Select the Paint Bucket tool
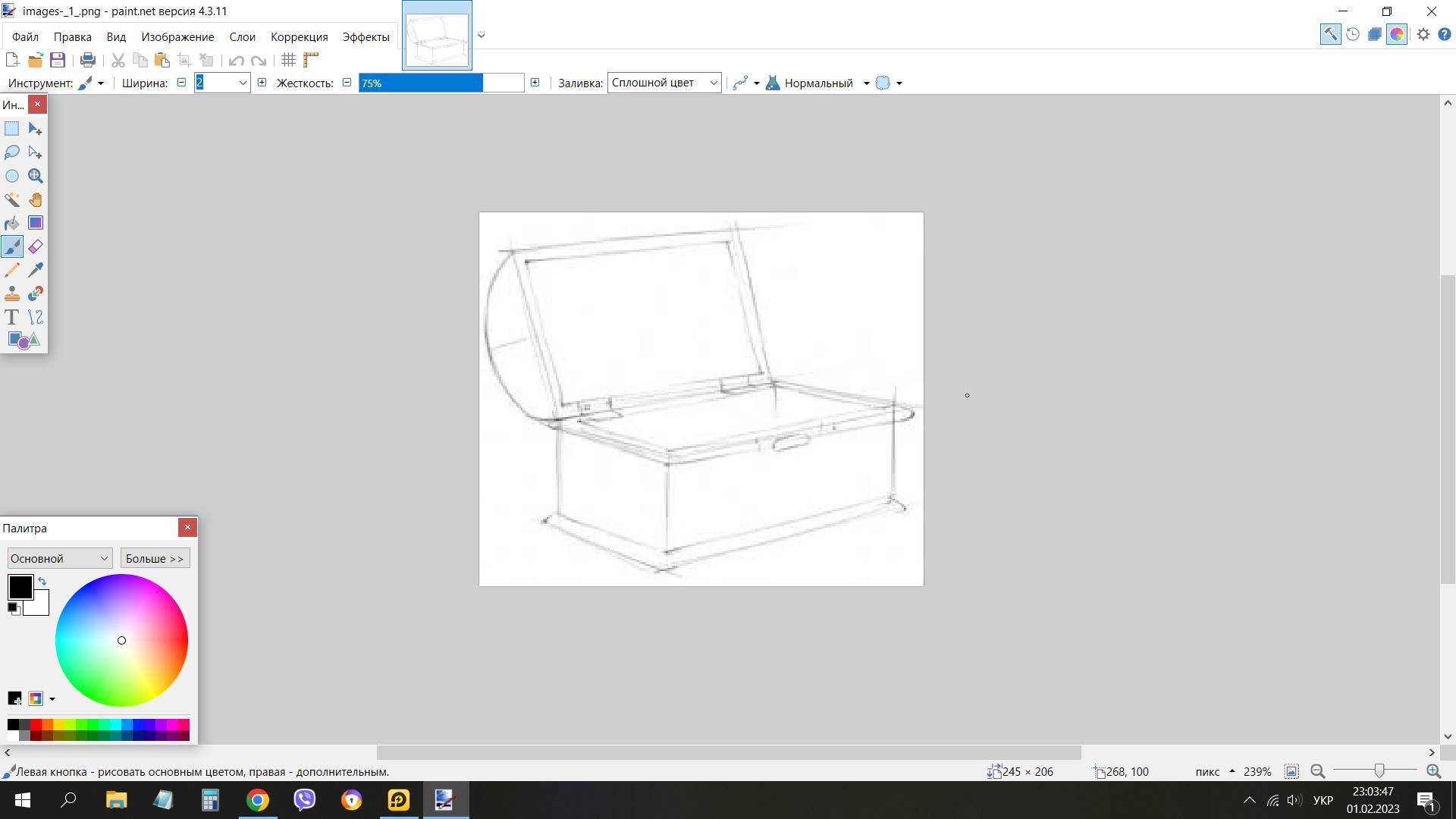The image size is (1456, 819). 12,223
